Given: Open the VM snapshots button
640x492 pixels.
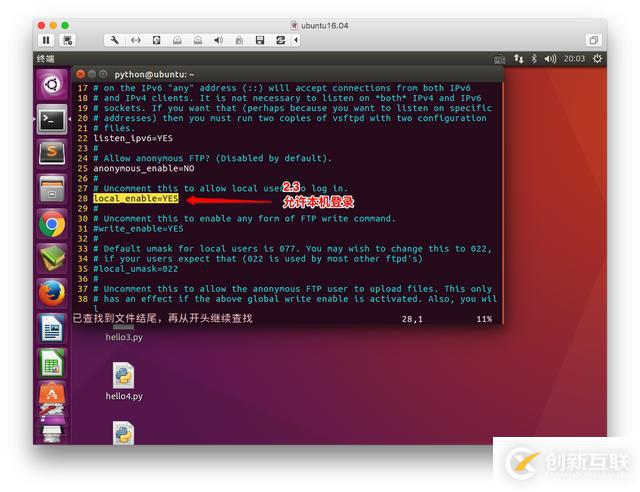Looking at the screenshot, I should pos(67,40).
